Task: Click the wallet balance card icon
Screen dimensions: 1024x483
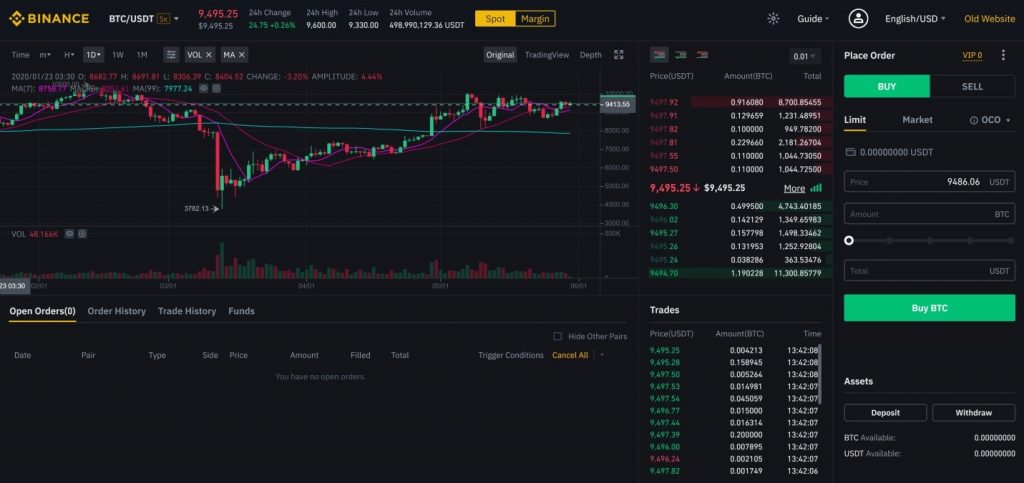Action: click(850, 152)
